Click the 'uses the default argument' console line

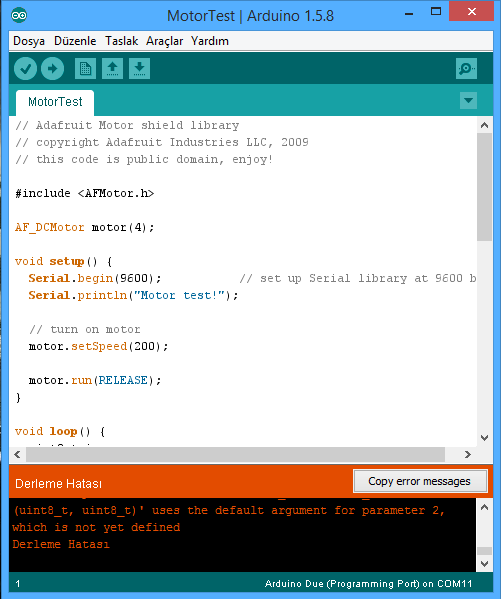(229, 511)
